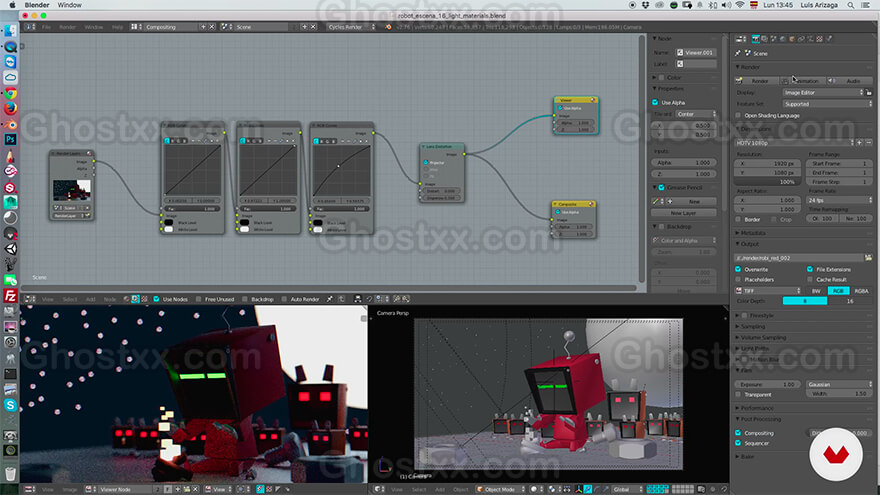Open the Display Image Editor dropdown
880x495 pixels.
823,93
